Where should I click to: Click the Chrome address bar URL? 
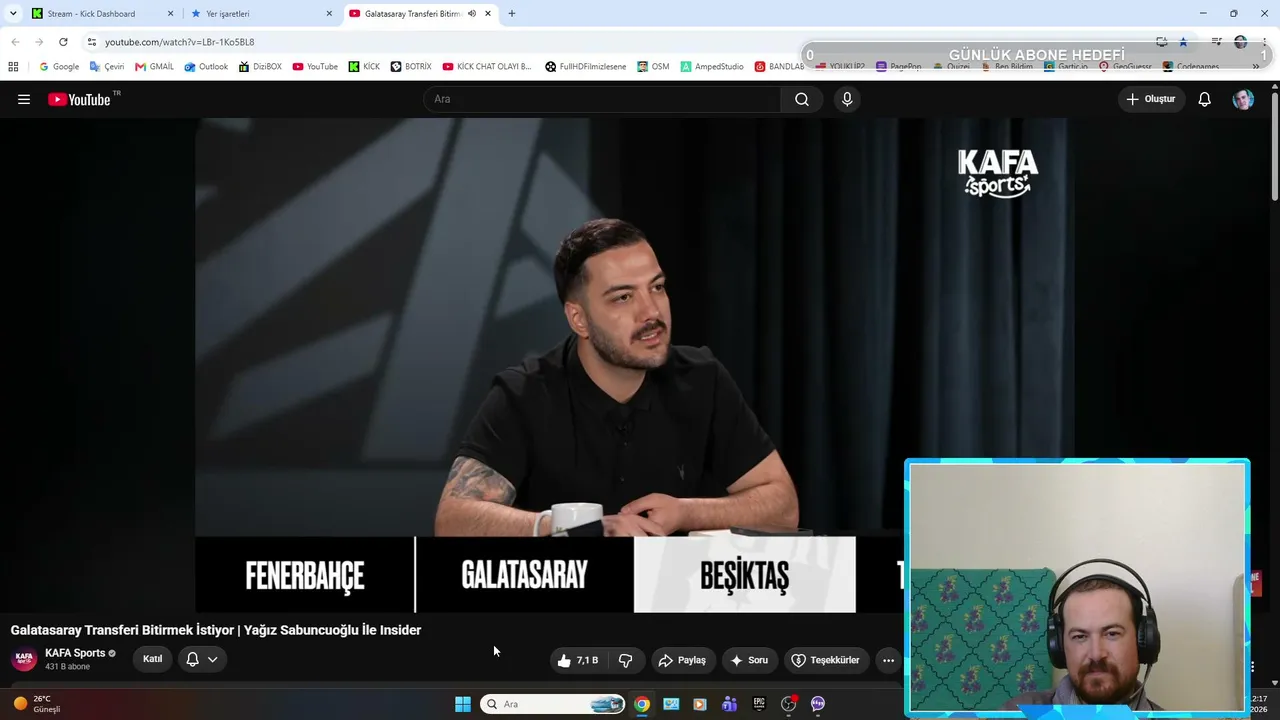pyautogui.click(x=180, y=42)
